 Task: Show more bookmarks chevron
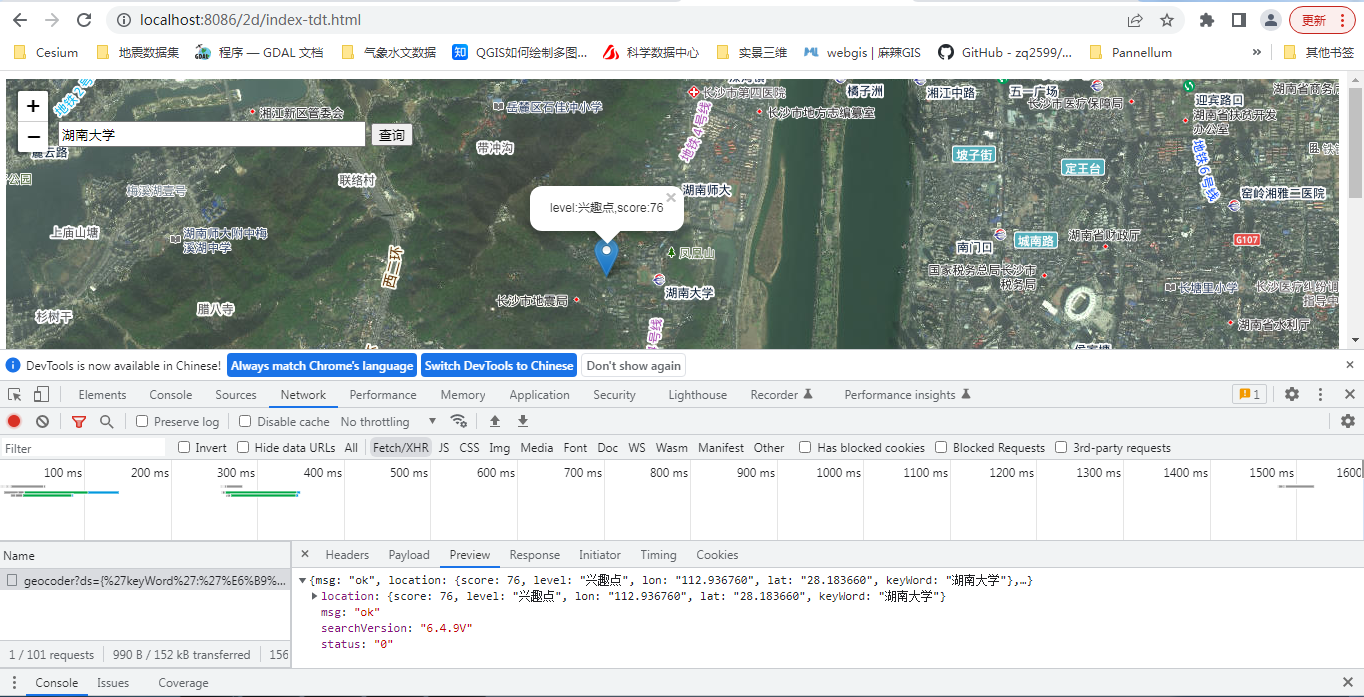click(x=1256, y=52)
